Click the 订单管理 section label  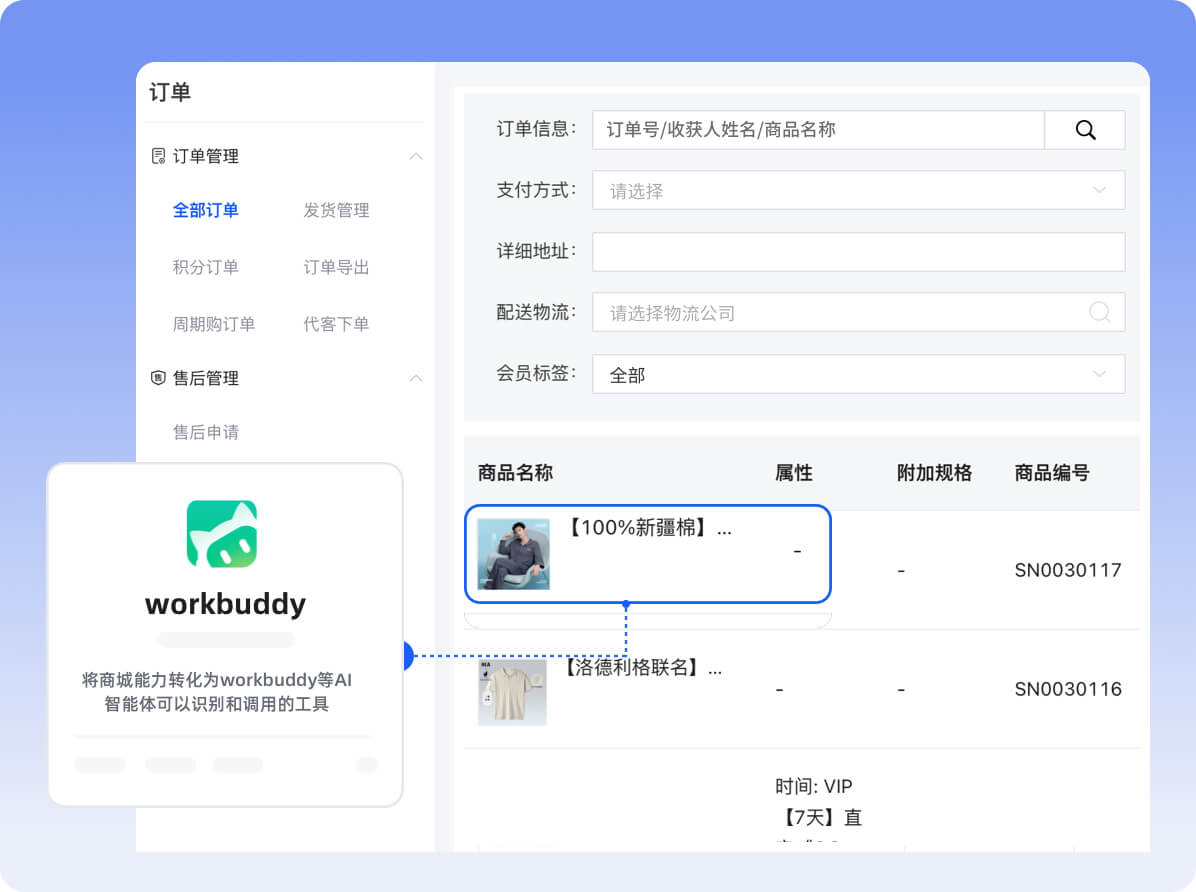205,156
